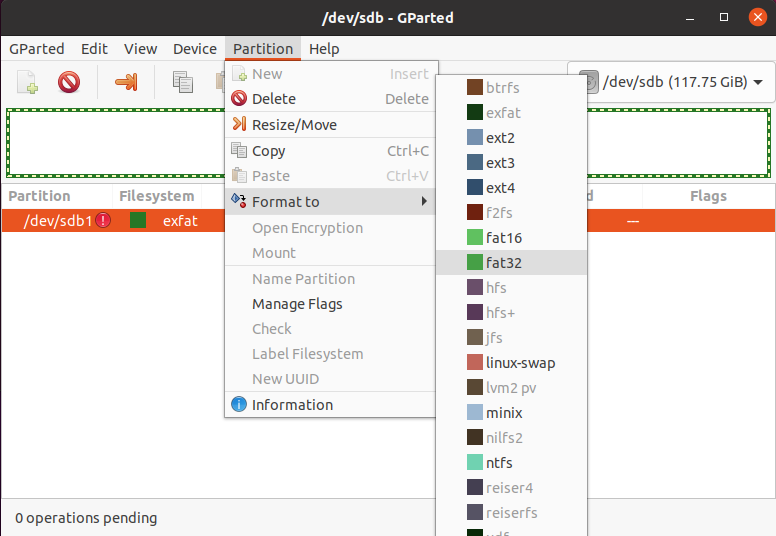
Task: Click the Flags column header
Action: pyautogui.click(x=708, y=196)
